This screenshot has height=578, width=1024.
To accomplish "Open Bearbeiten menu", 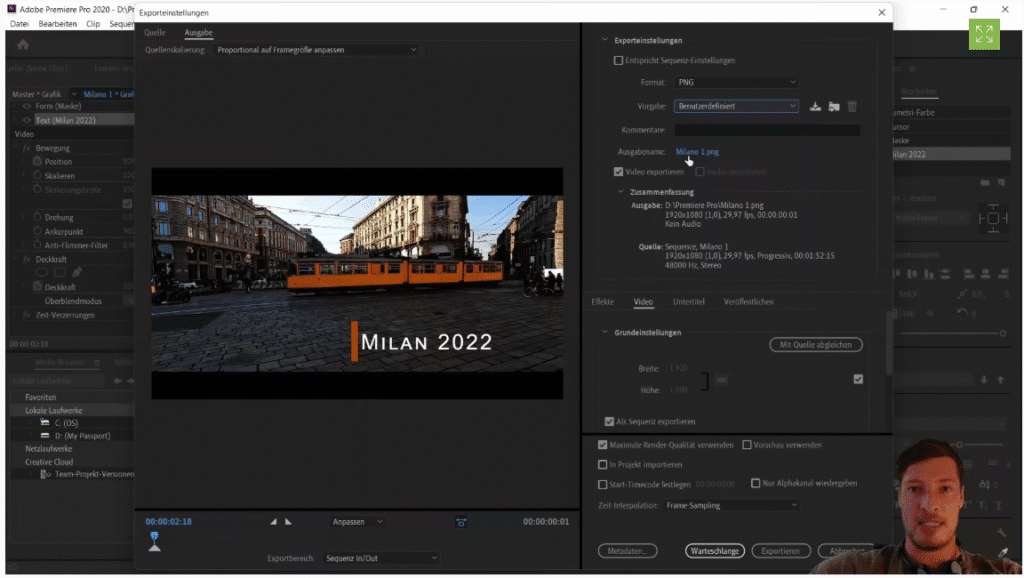I will [57, 24].
